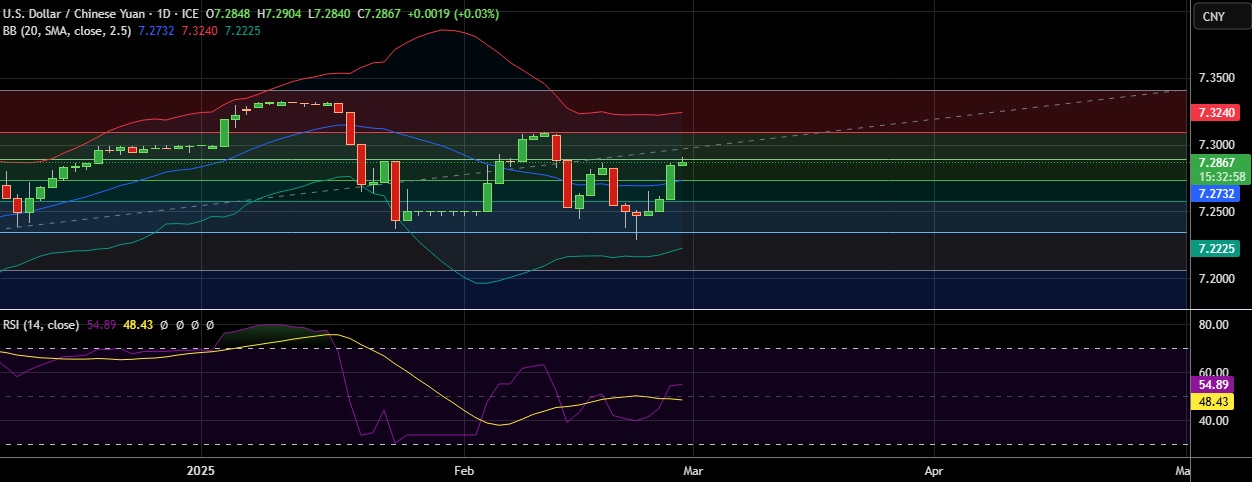Click the +0.0019 (+0.03%) change text
This screenshot has width=1252, height=482.
pyautogui.click(x=455, y=14)
